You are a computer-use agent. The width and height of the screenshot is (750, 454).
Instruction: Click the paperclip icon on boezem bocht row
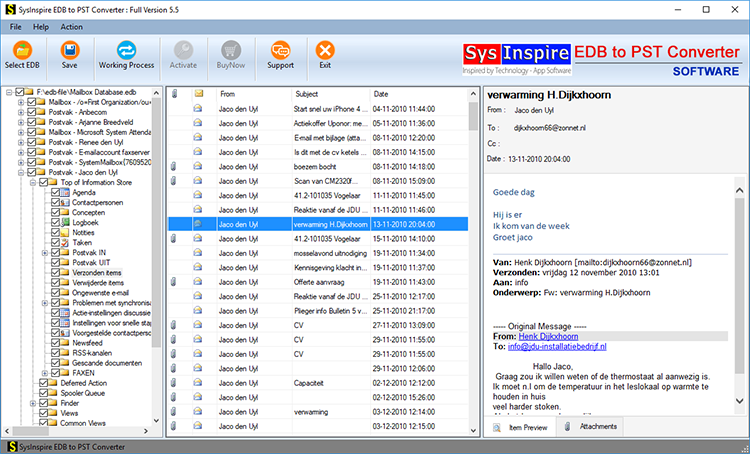click(174, 166)
